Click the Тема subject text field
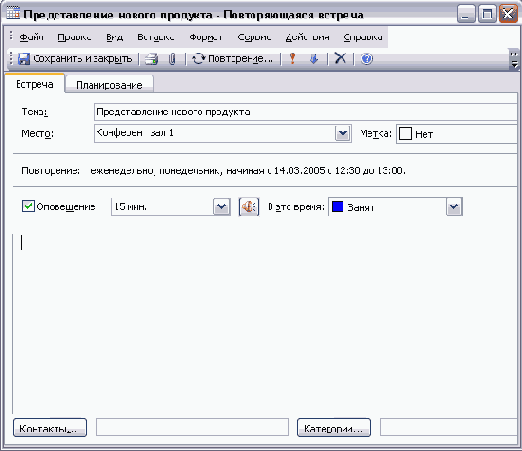522x451 pixels. (305, 112)
